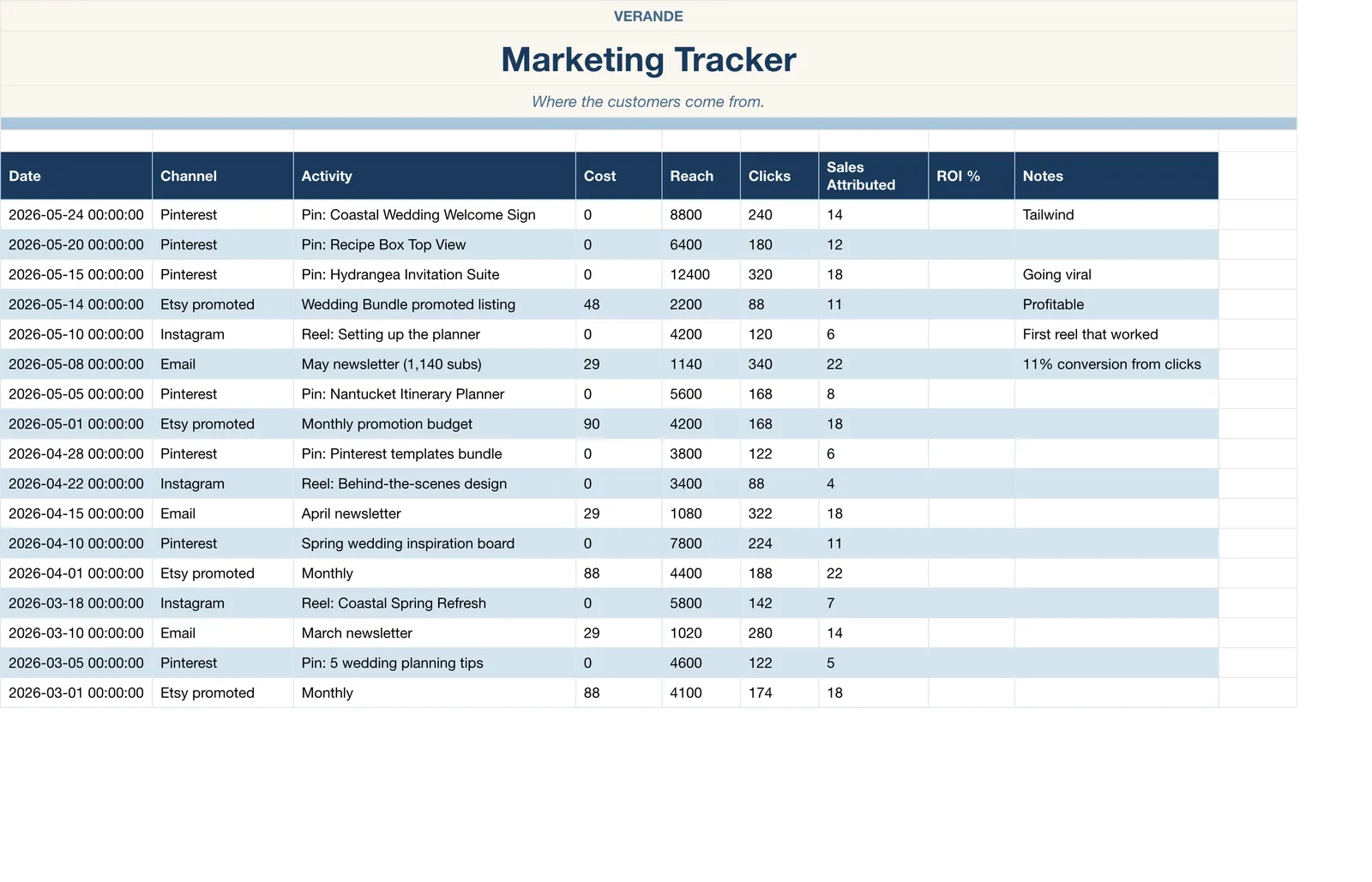Select the cost cell showing 90
Viewport: 1372px width, 882px height.
(619, 423)
